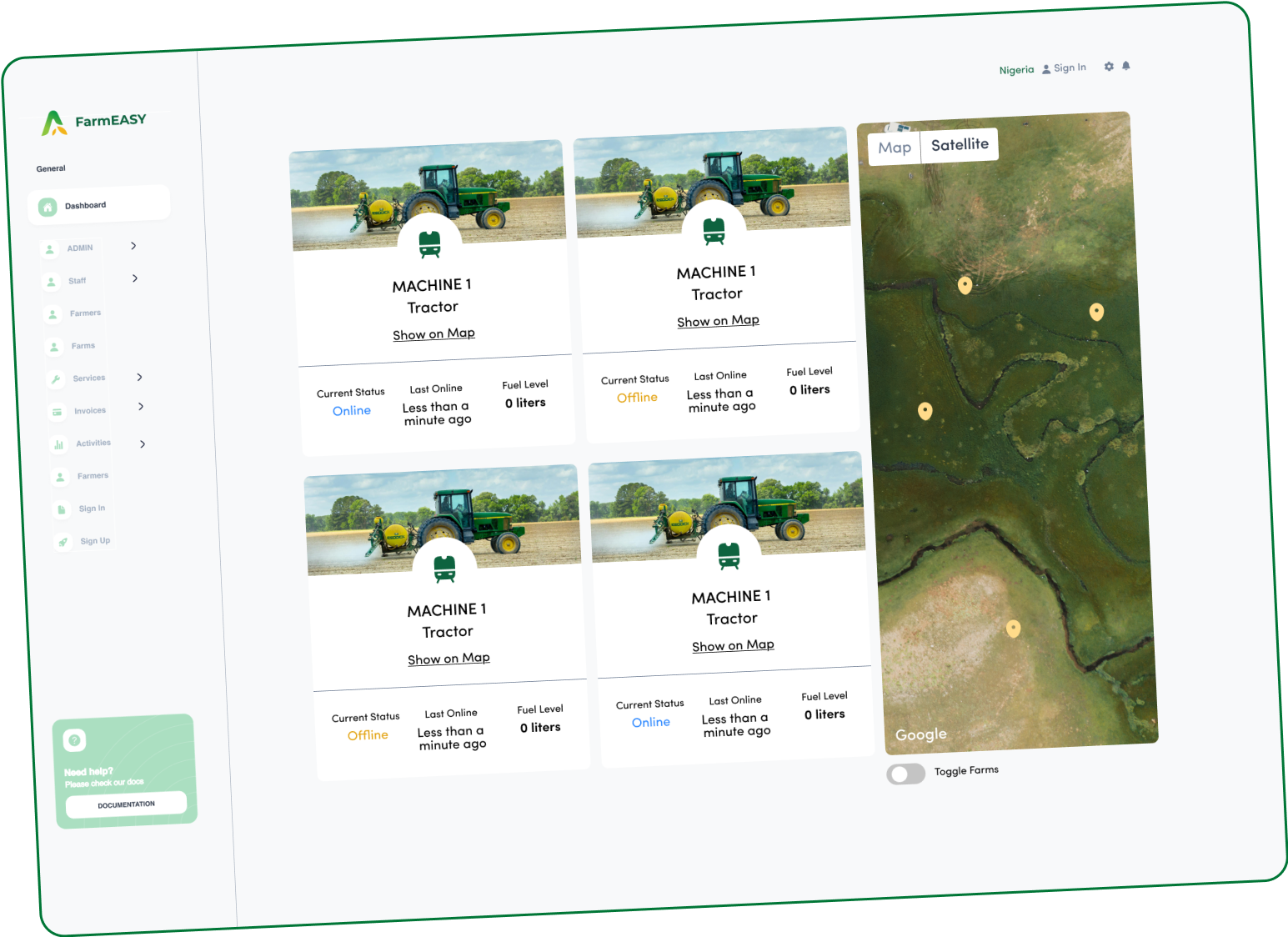1288x937 pixels.
Task: Open the Farms sidebar item
Action: pos(83,346)
